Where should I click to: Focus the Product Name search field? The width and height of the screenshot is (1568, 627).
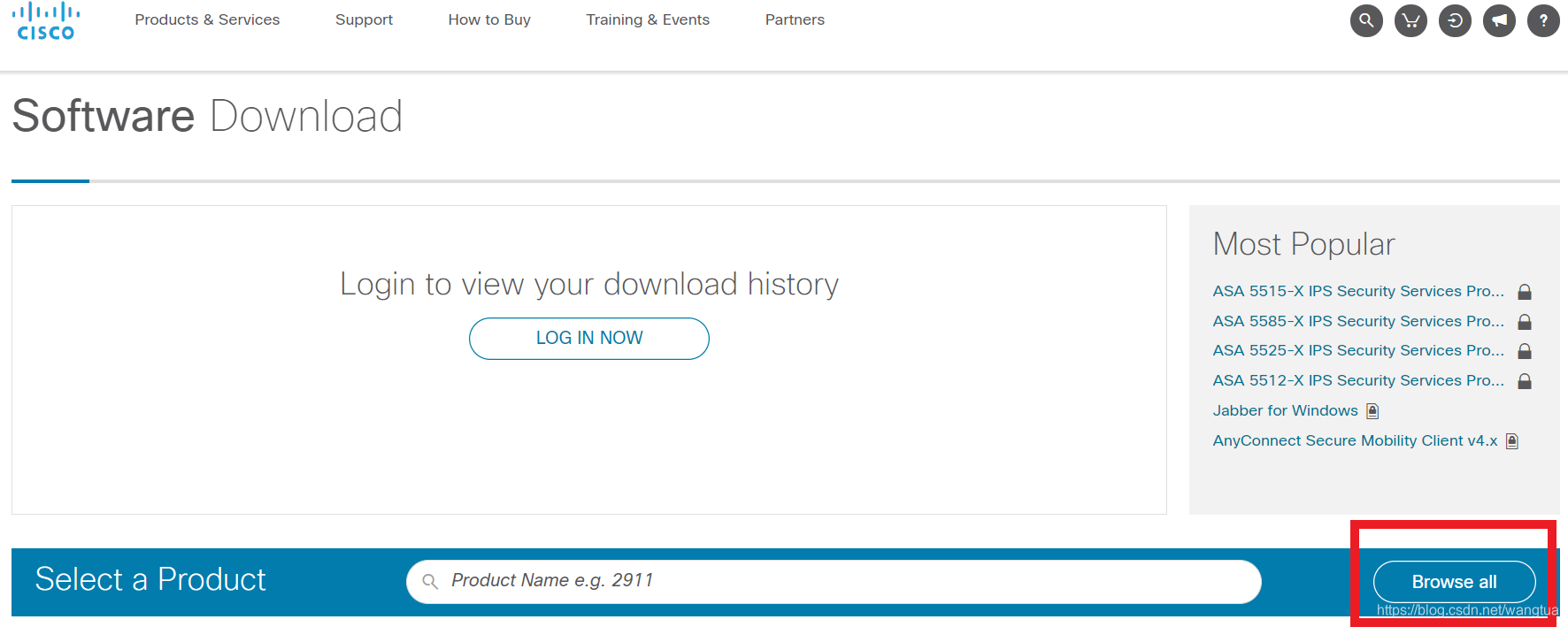834,582
